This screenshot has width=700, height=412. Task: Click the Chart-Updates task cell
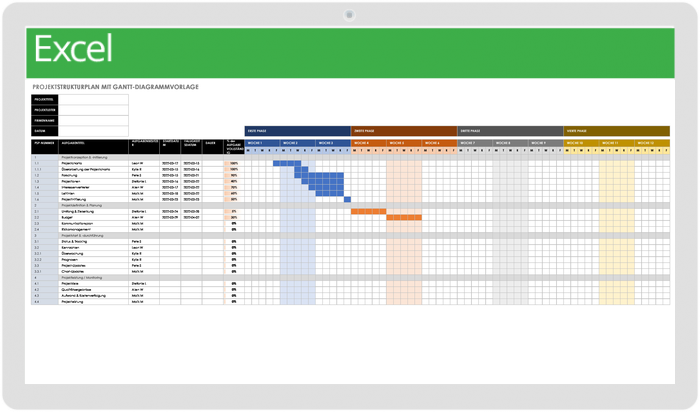point(93,271)
